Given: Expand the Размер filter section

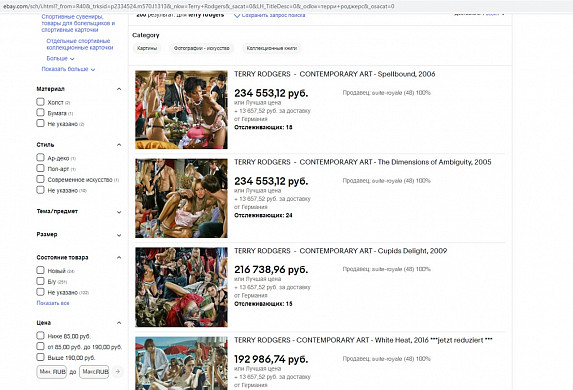Looking at the screenshot, I should tap(119, 235).
